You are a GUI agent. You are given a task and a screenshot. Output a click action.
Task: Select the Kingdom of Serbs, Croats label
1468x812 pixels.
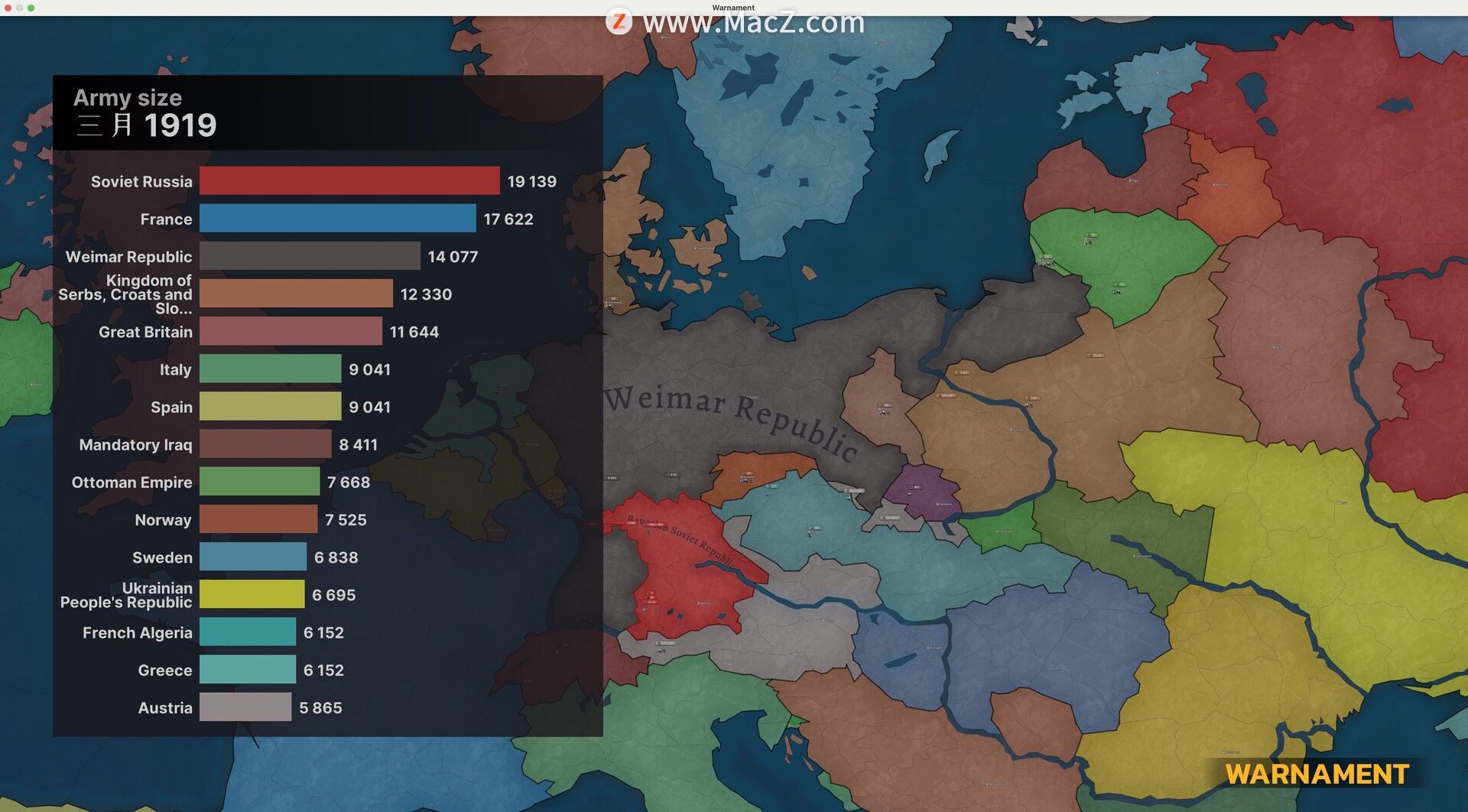coord(126,294)
